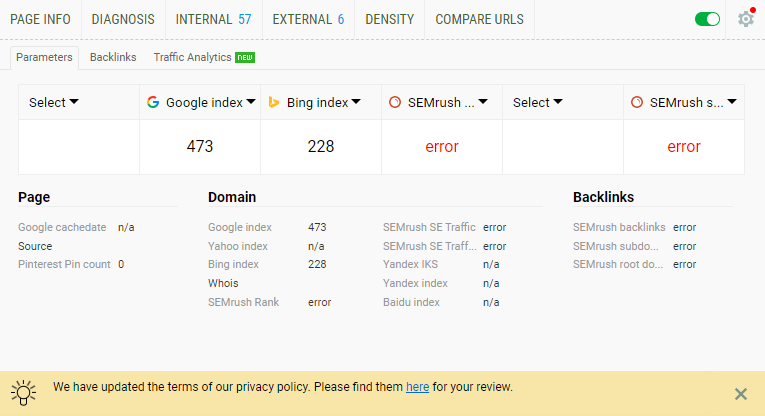Switch to the DENSITY tab
The height and width of the screenshot is (416, 765).
point(390,20)
